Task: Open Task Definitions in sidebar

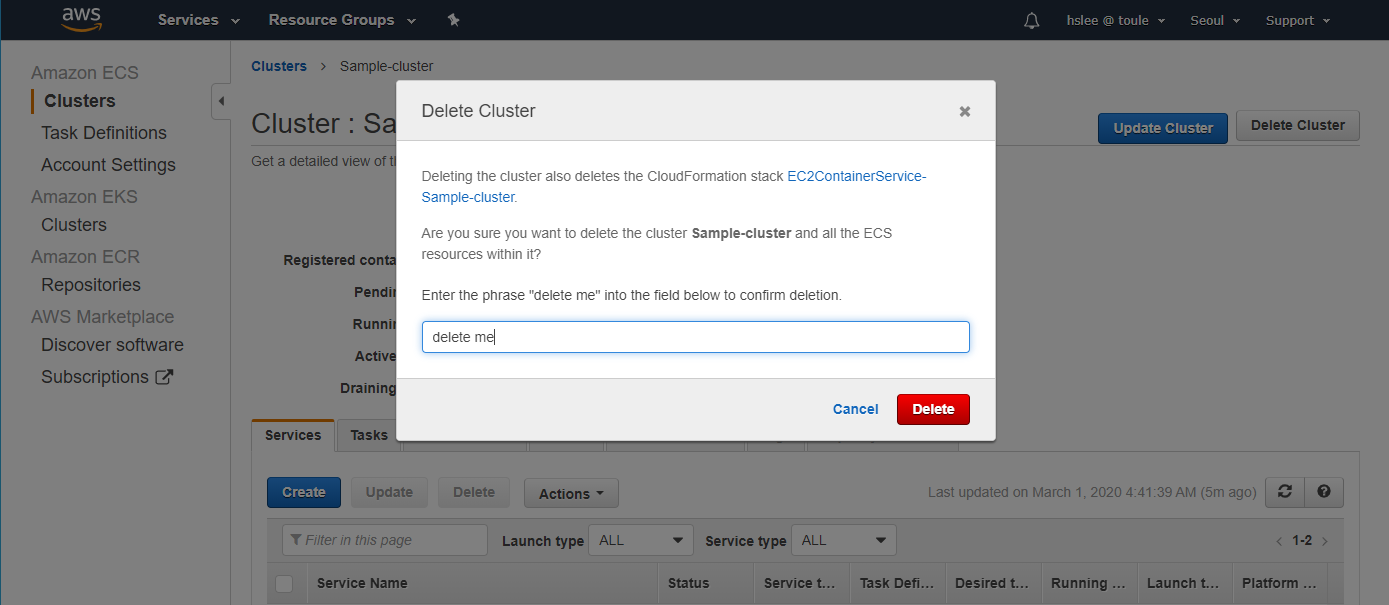Action: pyautogui.click(x=104, y=133)
